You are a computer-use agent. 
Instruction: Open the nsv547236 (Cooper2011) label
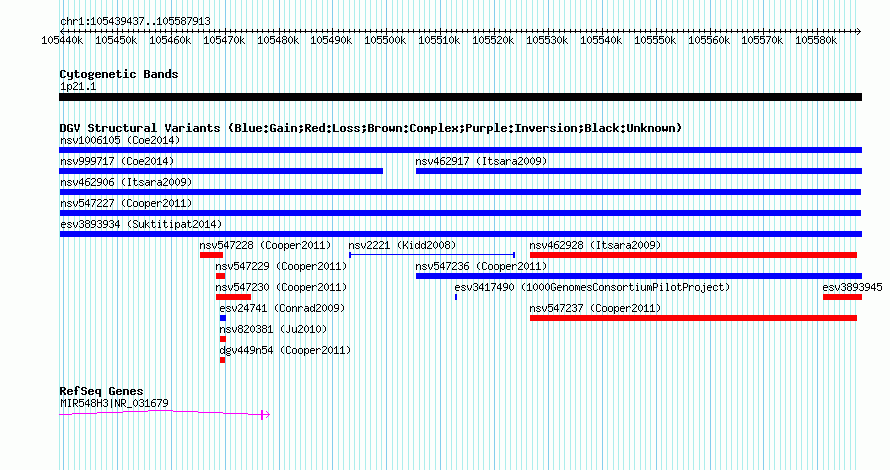[481, 266]
